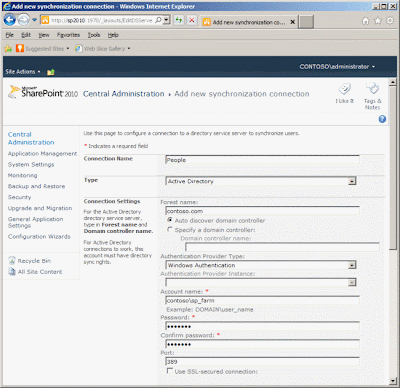The image size is (400, 388).
Task: Close the 'Add new synchronization co...' tab
Action: click(x=293, y=22)
